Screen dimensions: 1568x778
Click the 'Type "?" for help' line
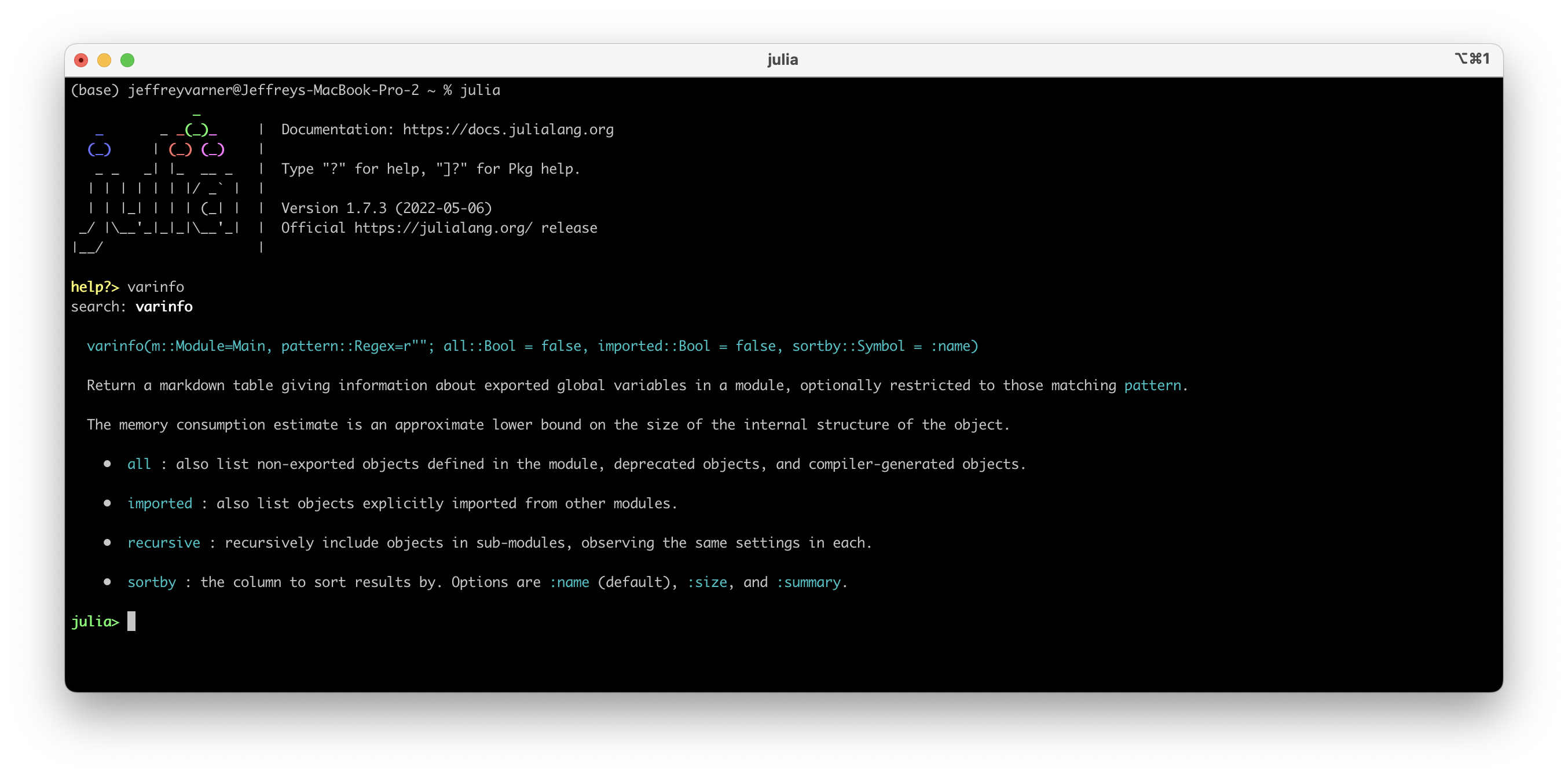pyautogui.click(x=430, y=168)
